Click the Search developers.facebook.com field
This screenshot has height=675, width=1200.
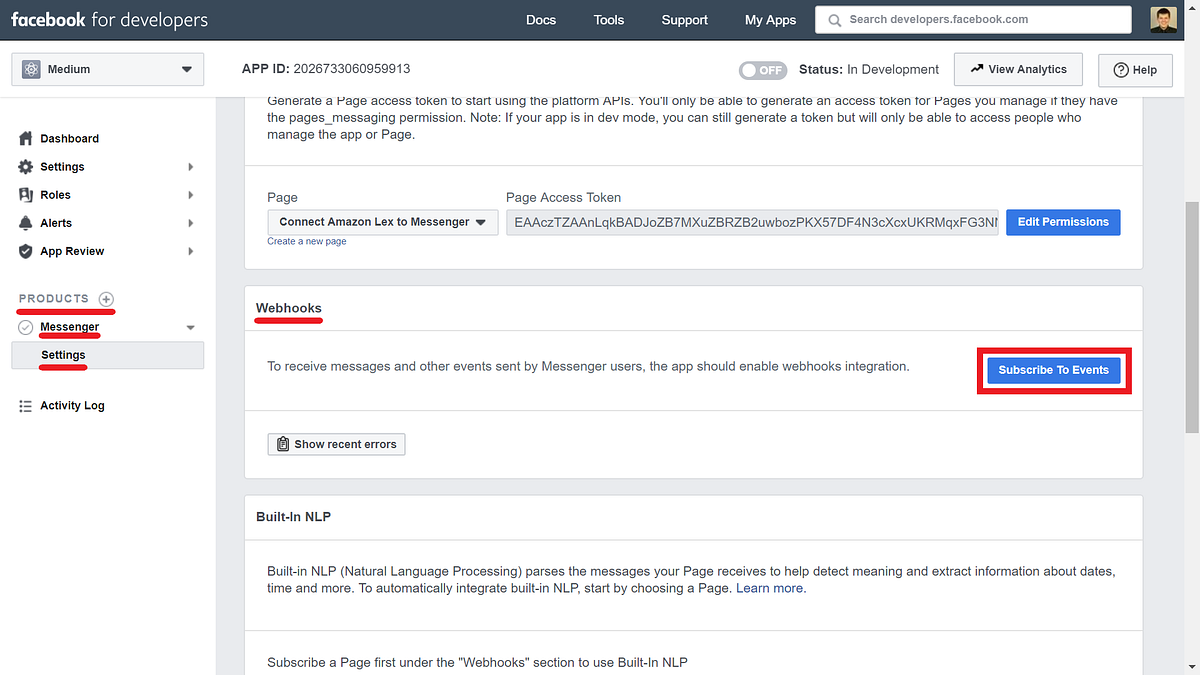(x=976, y=20)
